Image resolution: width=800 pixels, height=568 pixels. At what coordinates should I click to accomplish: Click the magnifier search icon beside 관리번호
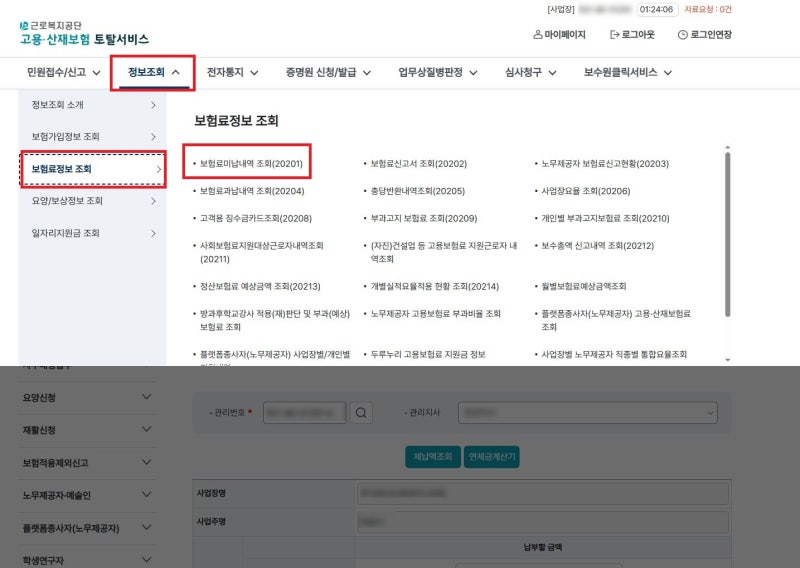click(x=361, y=412)
